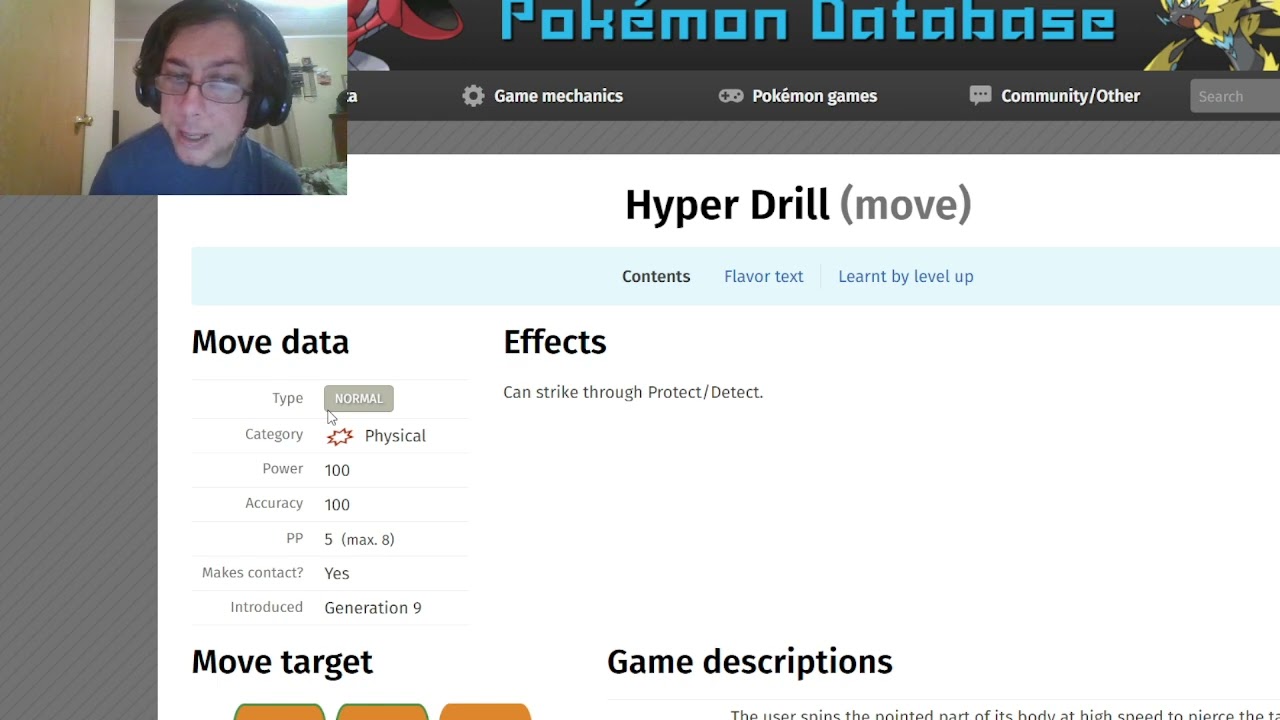This screenshot has width=1280, height=720.
Task: Jump to Flavor text section
Action: pos(763,276)
